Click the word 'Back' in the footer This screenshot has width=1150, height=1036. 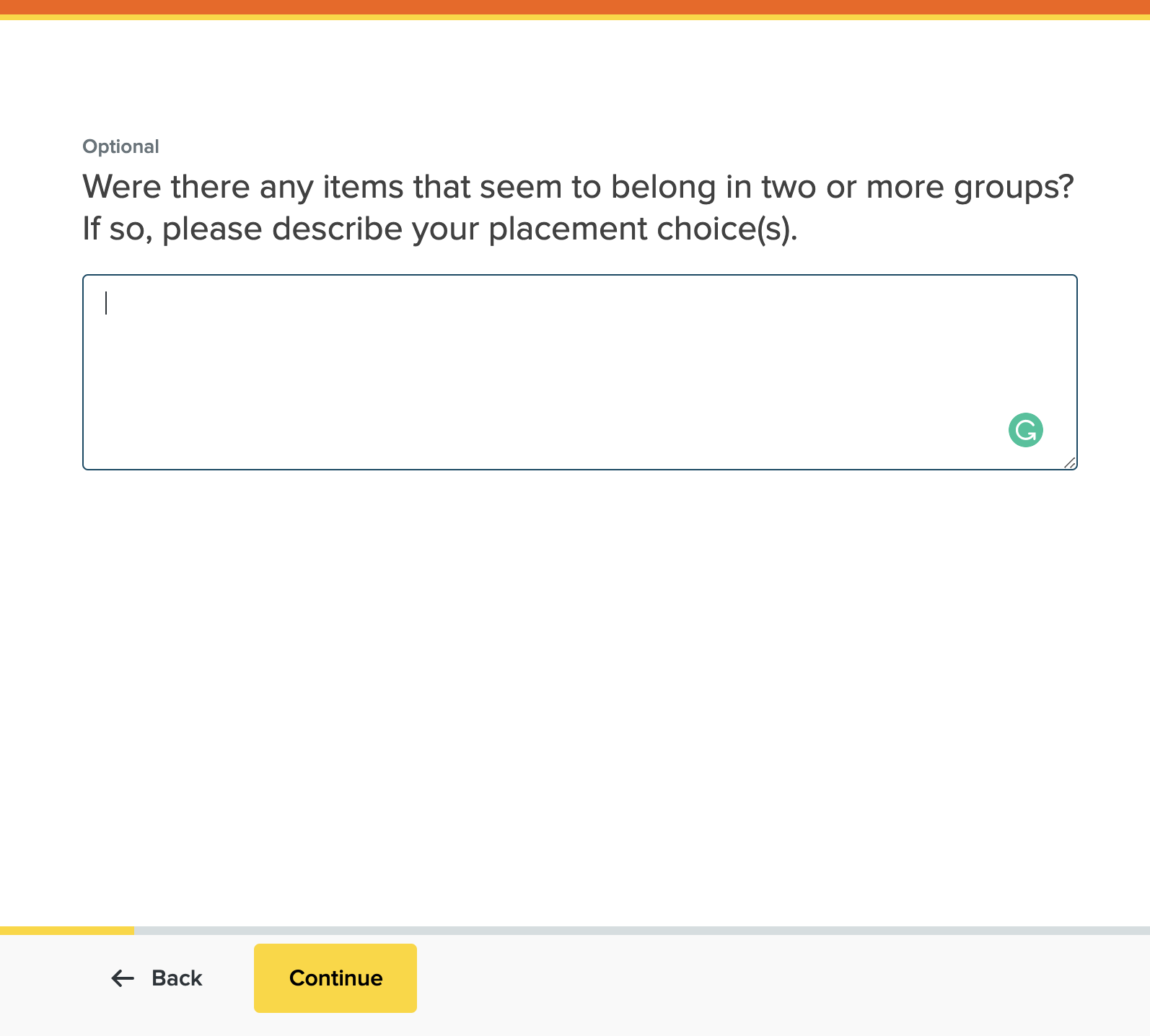tap(177, 978)
